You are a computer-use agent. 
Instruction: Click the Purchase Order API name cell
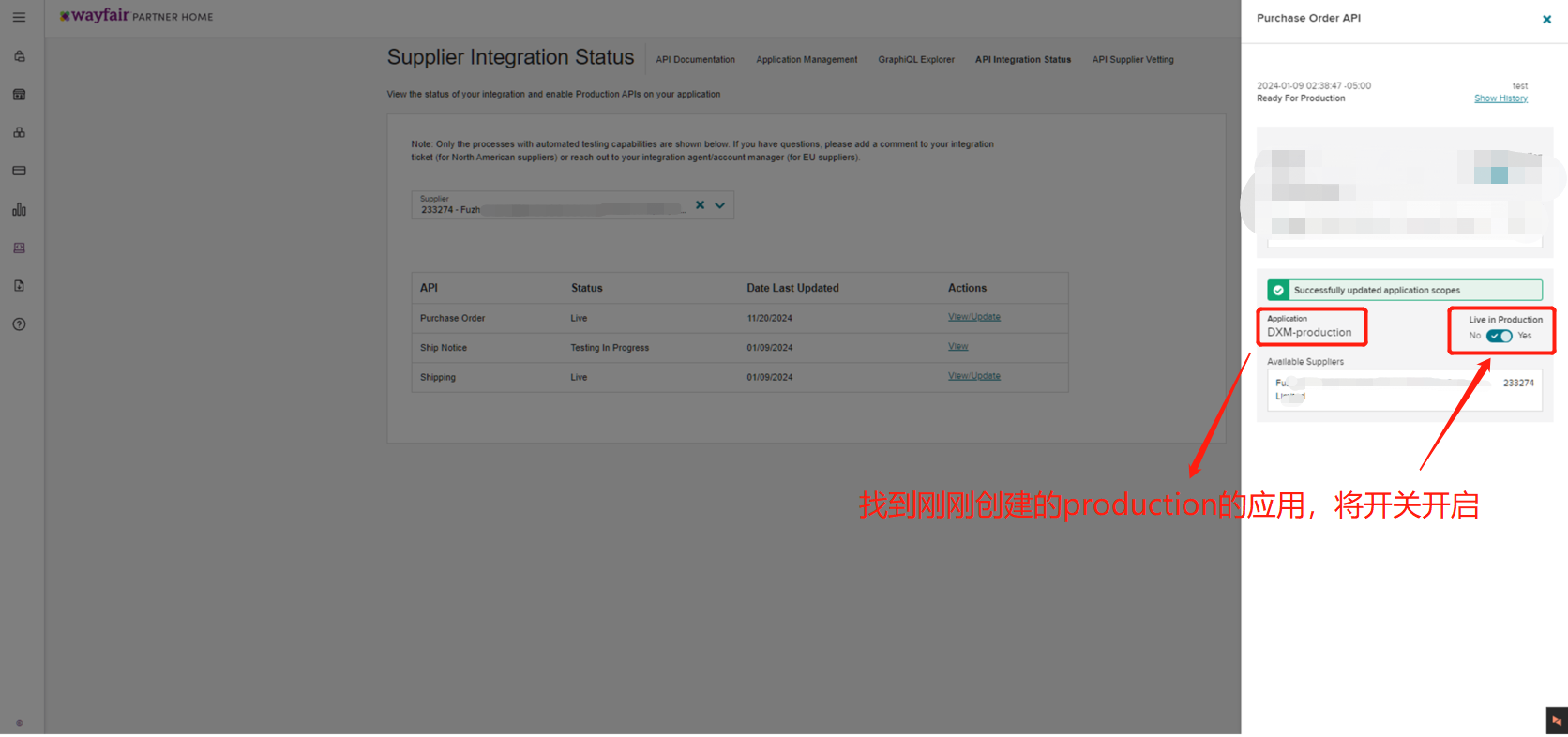click(x=452, y=318)
